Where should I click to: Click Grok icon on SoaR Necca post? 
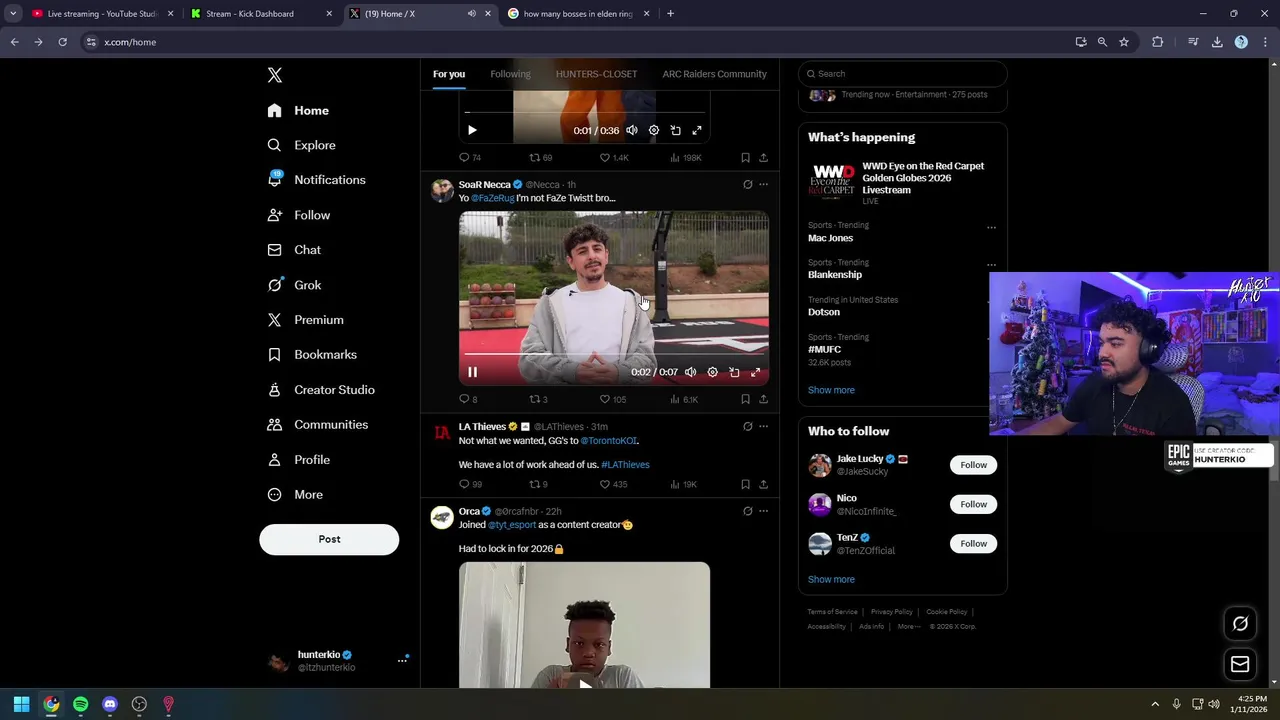747,184
